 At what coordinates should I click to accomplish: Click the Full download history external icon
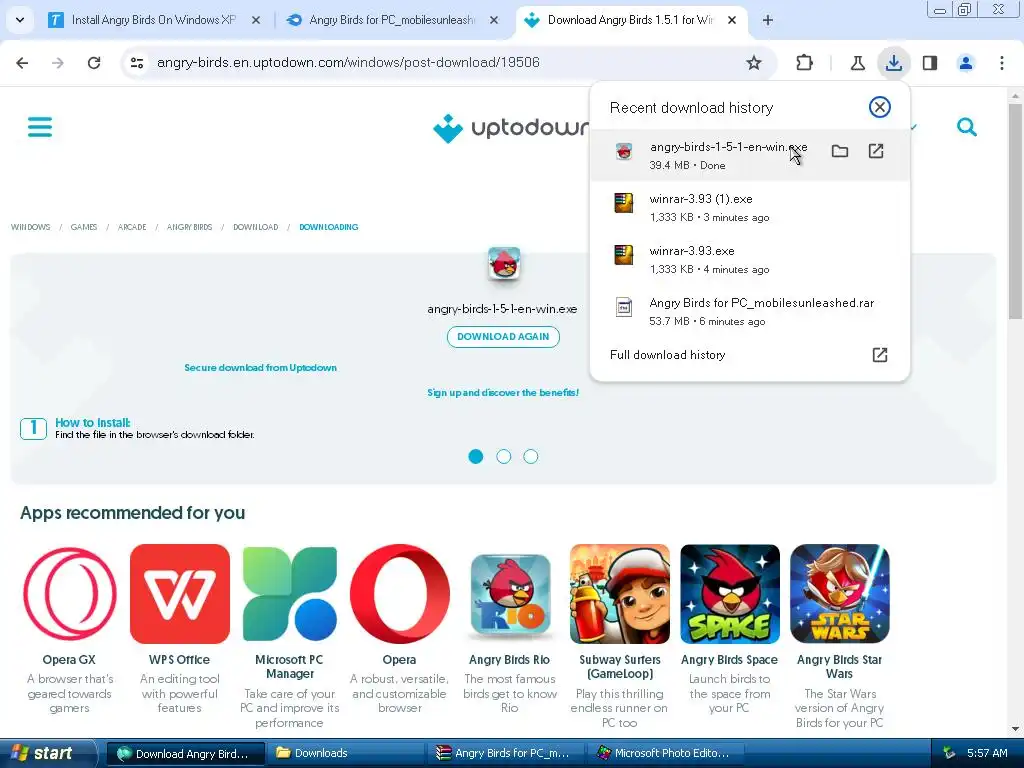[880, 355]
